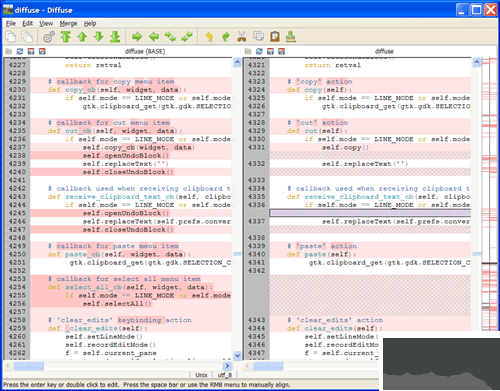The image size is (500, 391).
Task: Click the undo toolbar icon
Action: tap(209, 37)
